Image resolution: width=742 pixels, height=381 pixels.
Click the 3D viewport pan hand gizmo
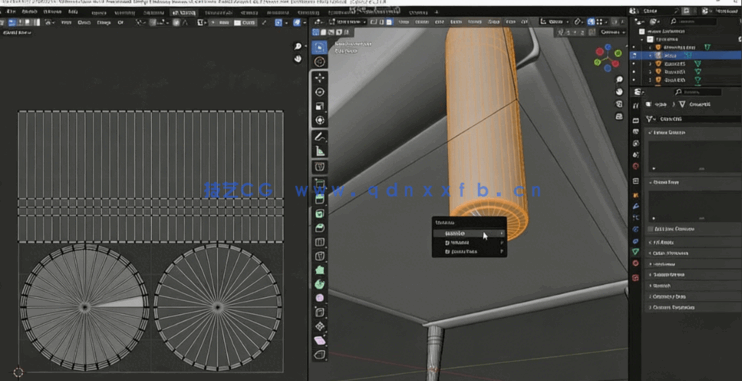click(x=619, y=92)
